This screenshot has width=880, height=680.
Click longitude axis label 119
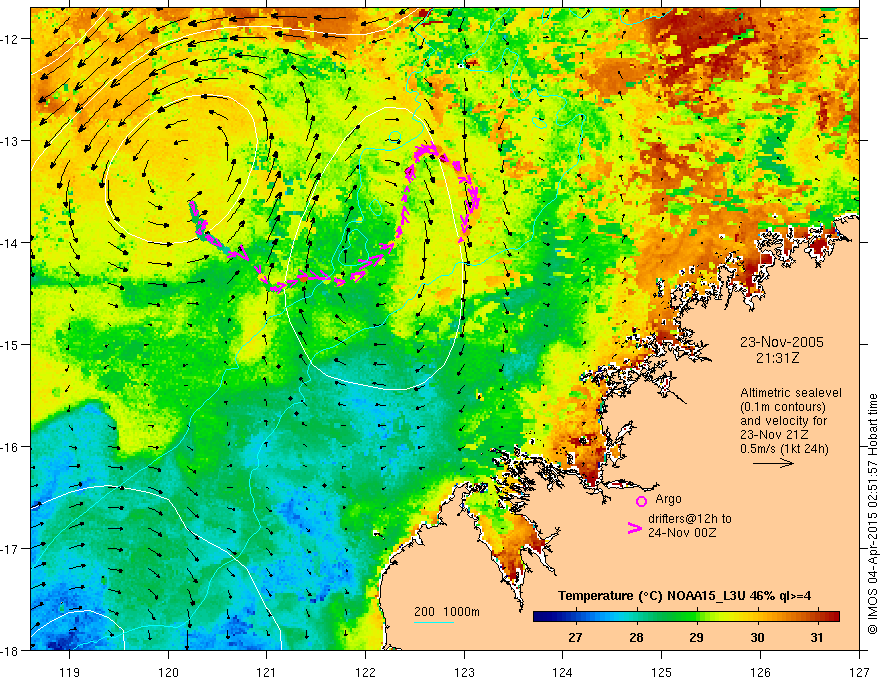70,672
